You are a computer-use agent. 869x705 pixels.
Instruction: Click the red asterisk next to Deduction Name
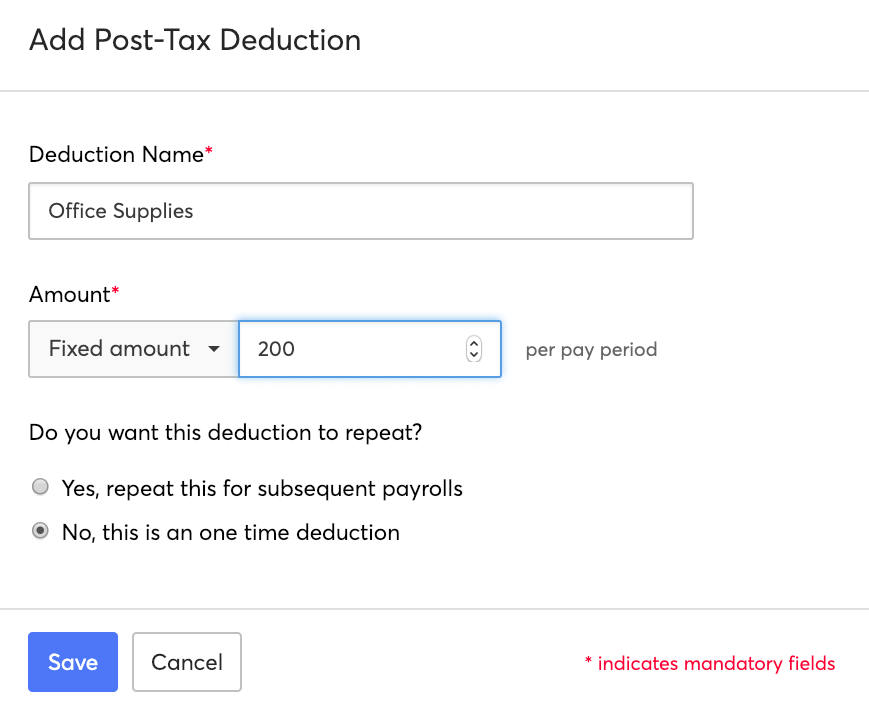(x=209, y=153)
